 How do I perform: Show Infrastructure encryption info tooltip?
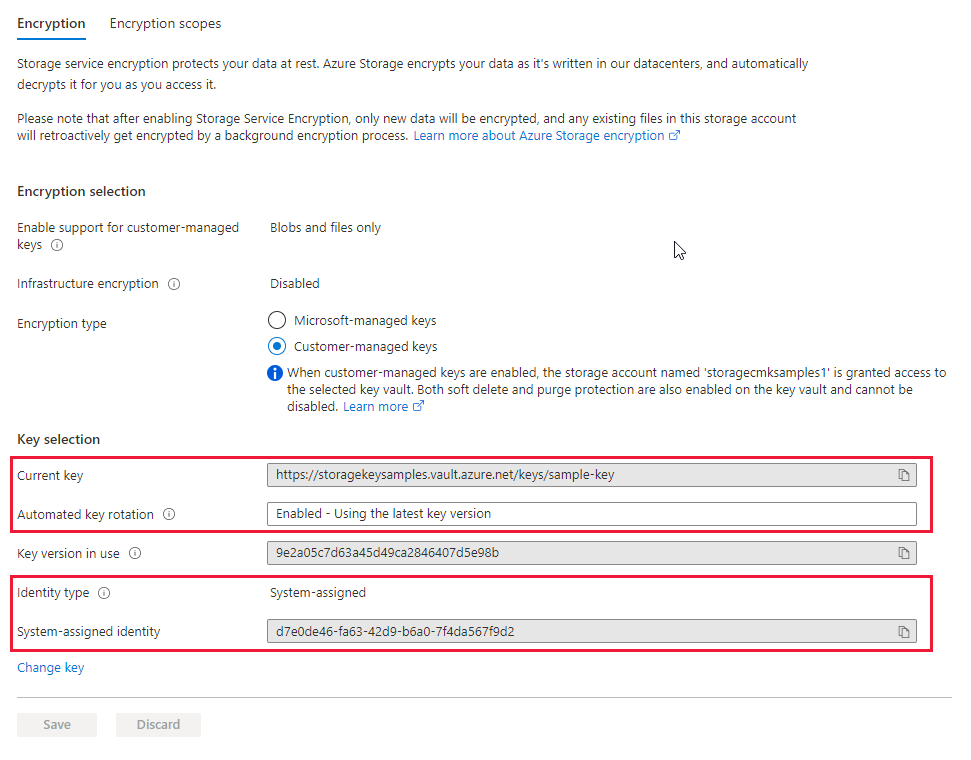174,284
